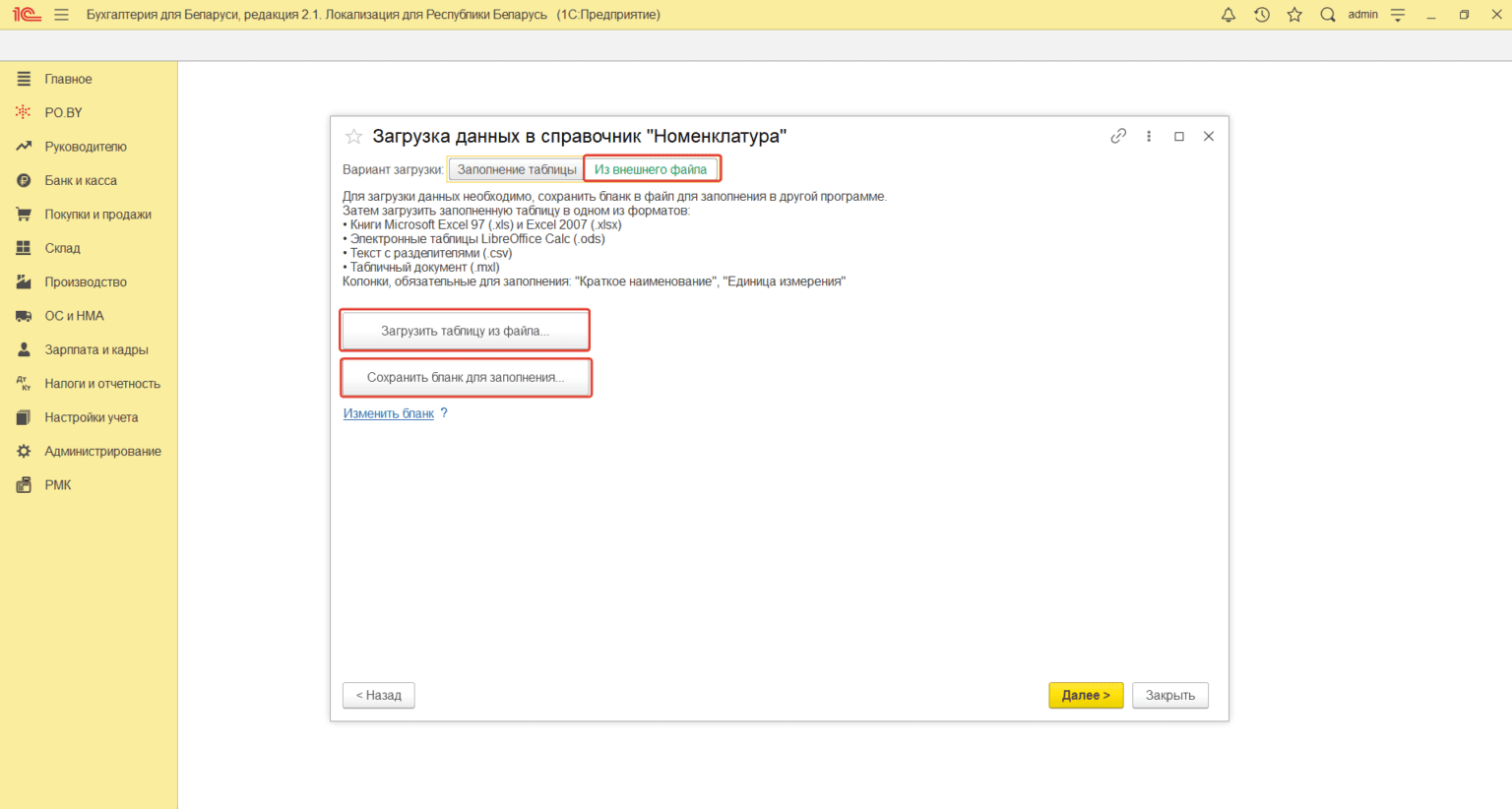Click the help question mark
The image size is (1512, 809).
point(444,413)
